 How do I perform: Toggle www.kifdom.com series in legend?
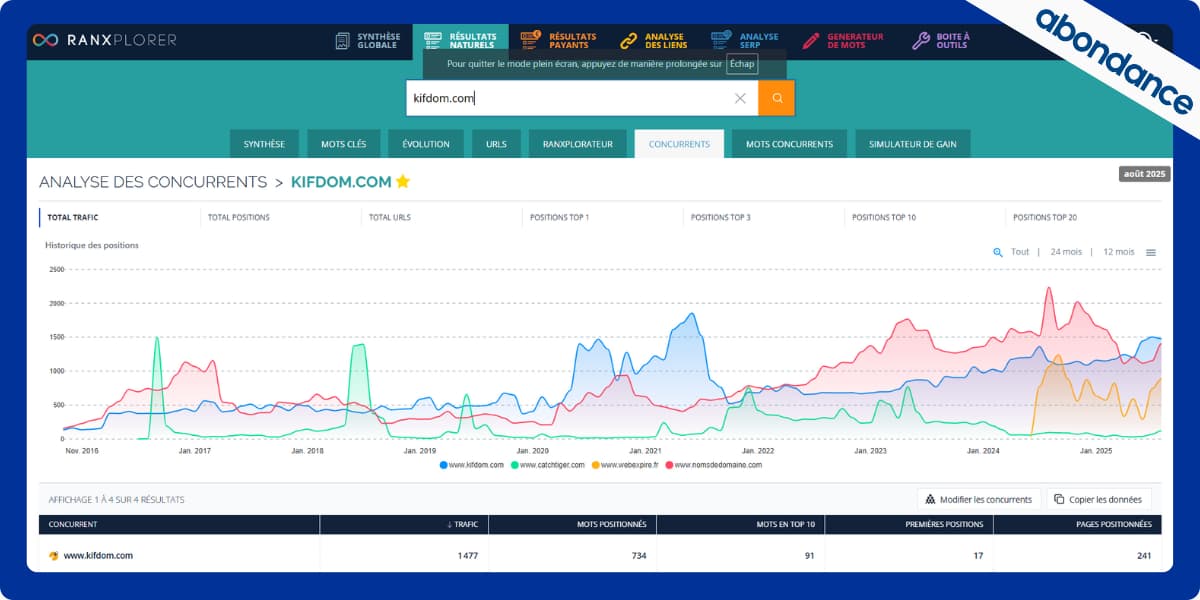(x=473, y=465)
